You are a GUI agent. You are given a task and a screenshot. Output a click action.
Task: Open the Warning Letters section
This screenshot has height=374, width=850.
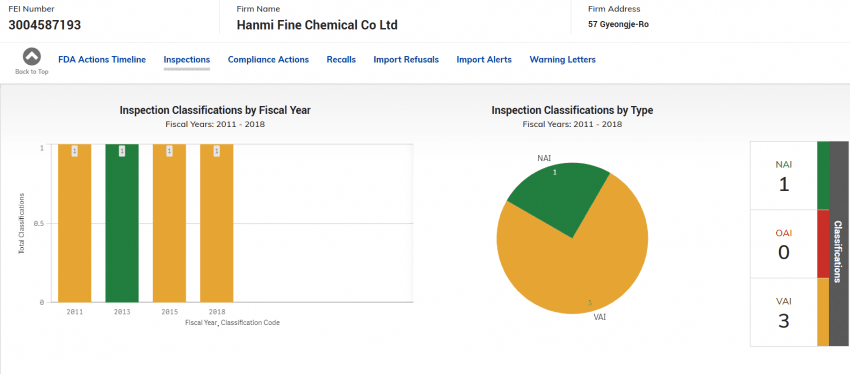[x=563, y=60]
